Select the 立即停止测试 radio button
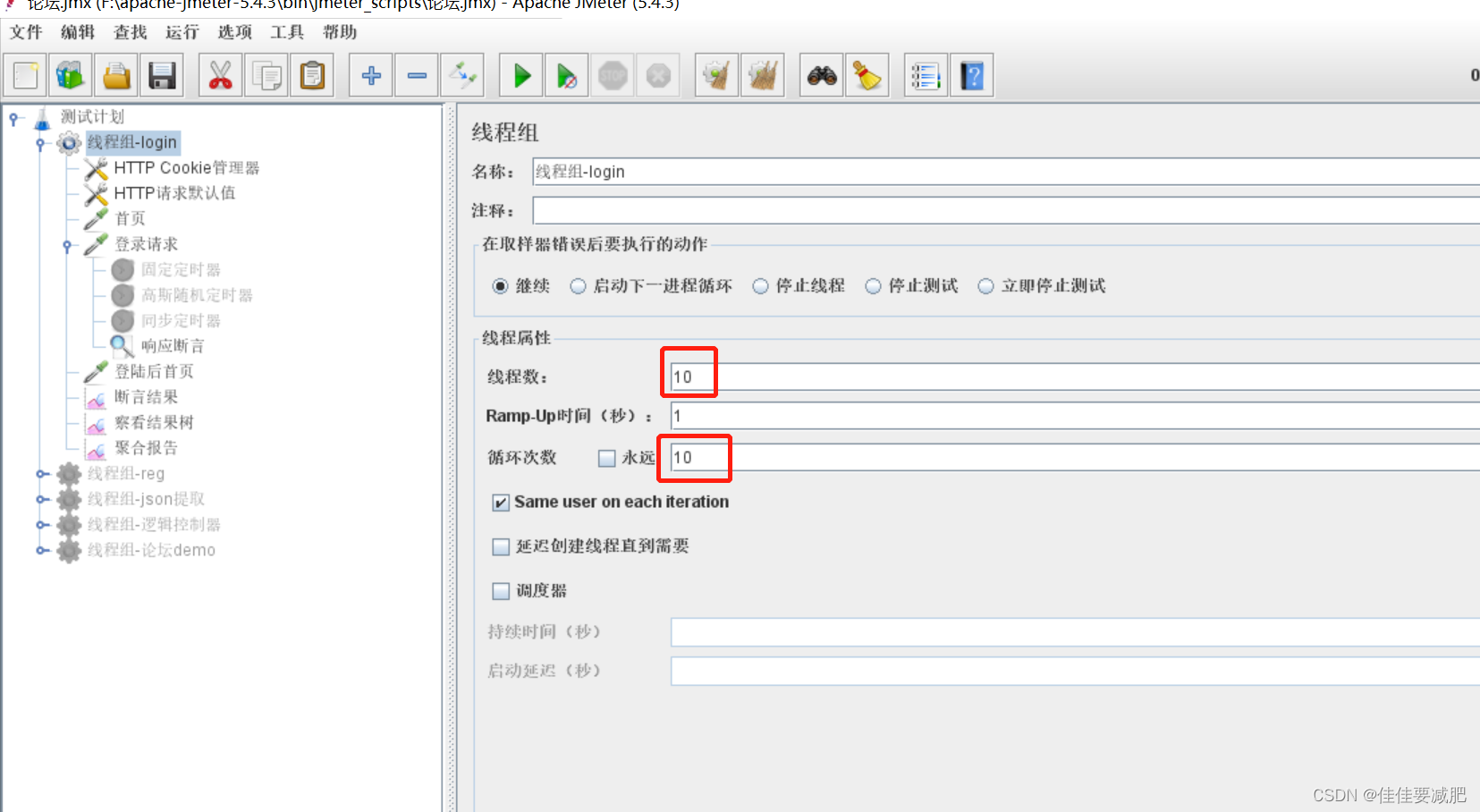The image size is (1480, 812). point(986,286)
